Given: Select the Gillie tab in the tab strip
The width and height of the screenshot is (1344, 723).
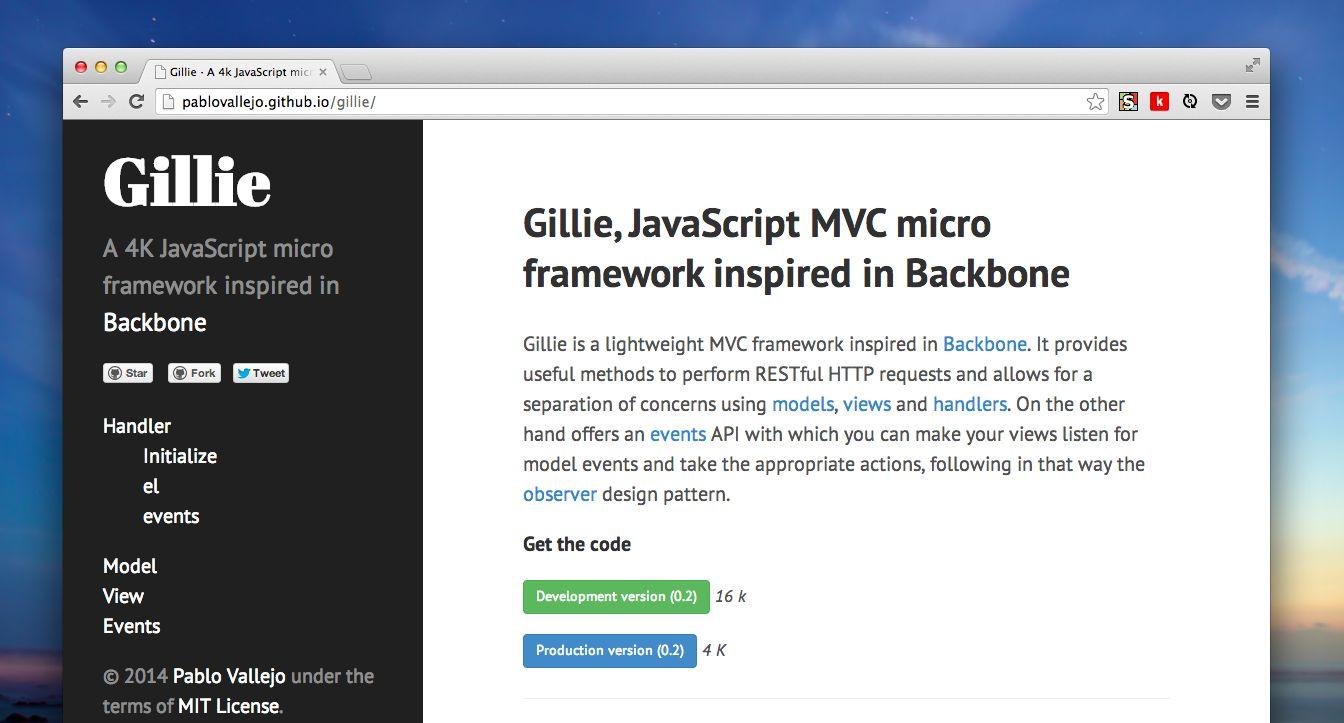Looking at the screenshot, I should tap(237, 72).
